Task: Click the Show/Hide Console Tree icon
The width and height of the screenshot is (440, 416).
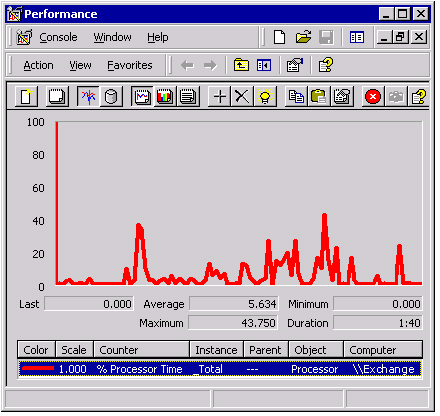Action: (x=264, y=65)
